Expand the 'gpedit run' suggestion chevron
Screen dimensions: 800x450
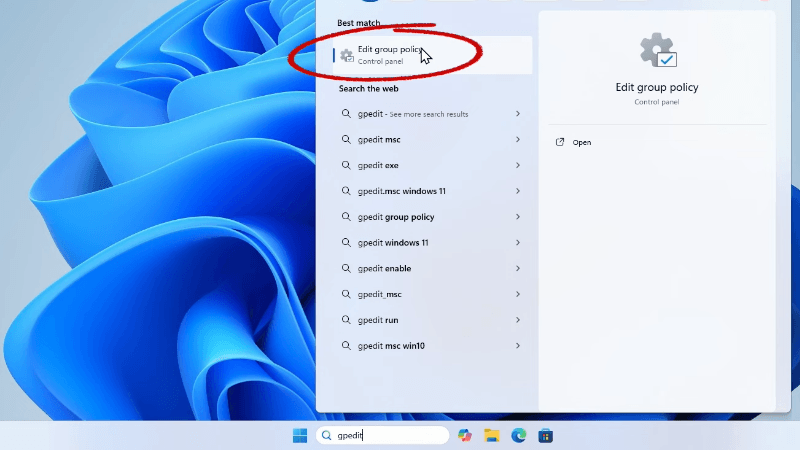pos(518,320)
